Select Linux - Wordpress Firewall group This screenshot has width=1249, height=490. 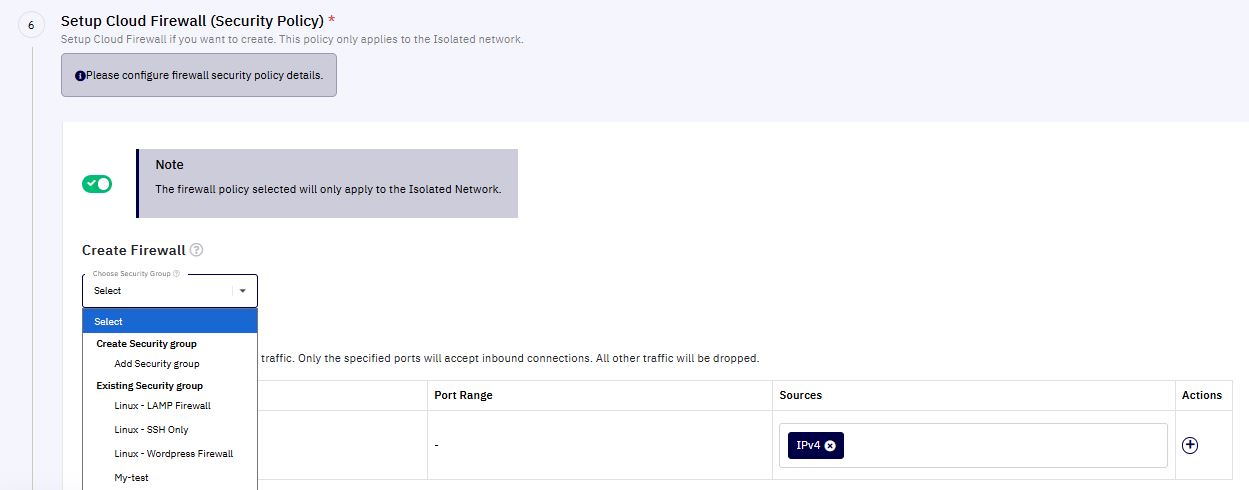[x=174, y=454]
